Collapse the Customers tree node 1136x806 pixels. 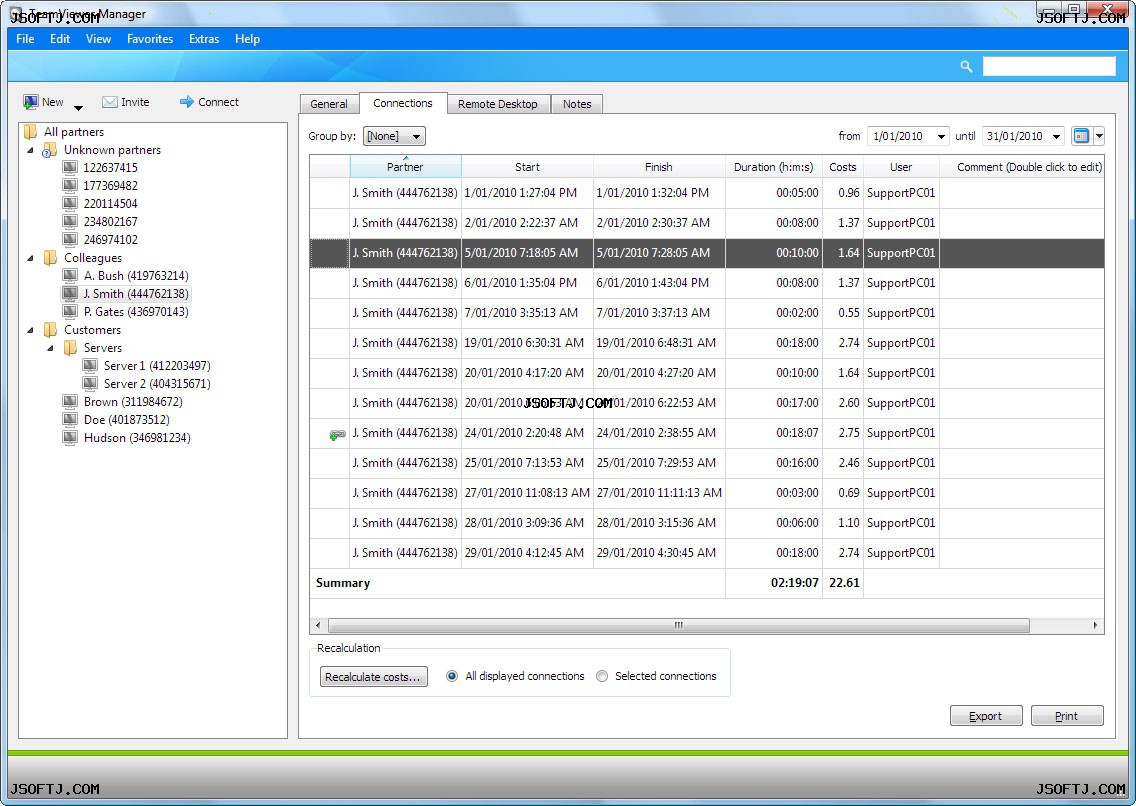(30, 329)
